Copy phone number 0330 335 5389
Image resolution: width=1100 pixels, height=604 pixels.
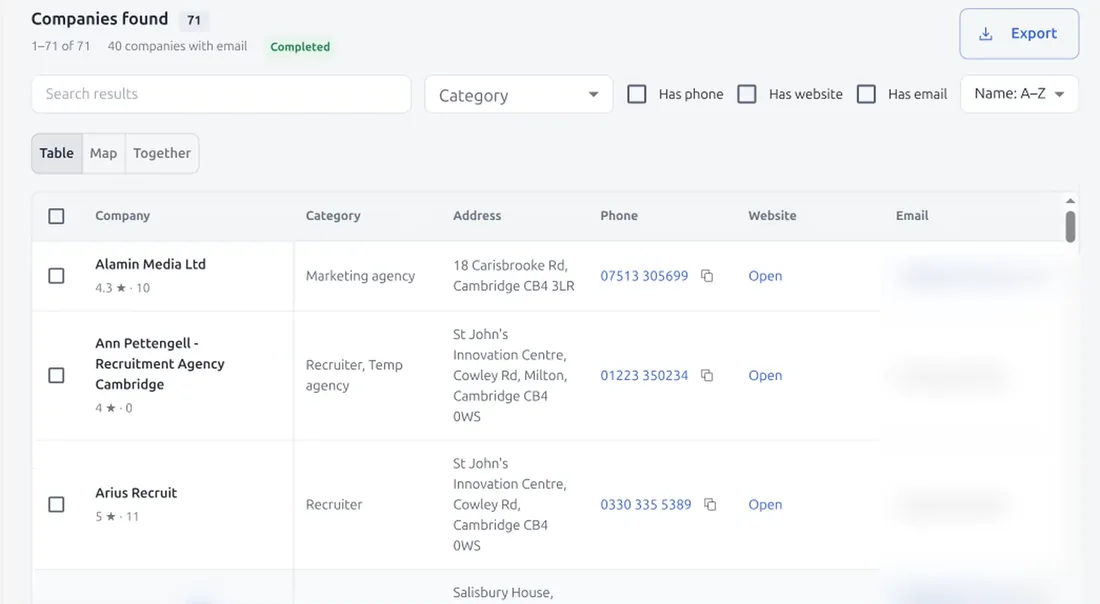[710, 504]
